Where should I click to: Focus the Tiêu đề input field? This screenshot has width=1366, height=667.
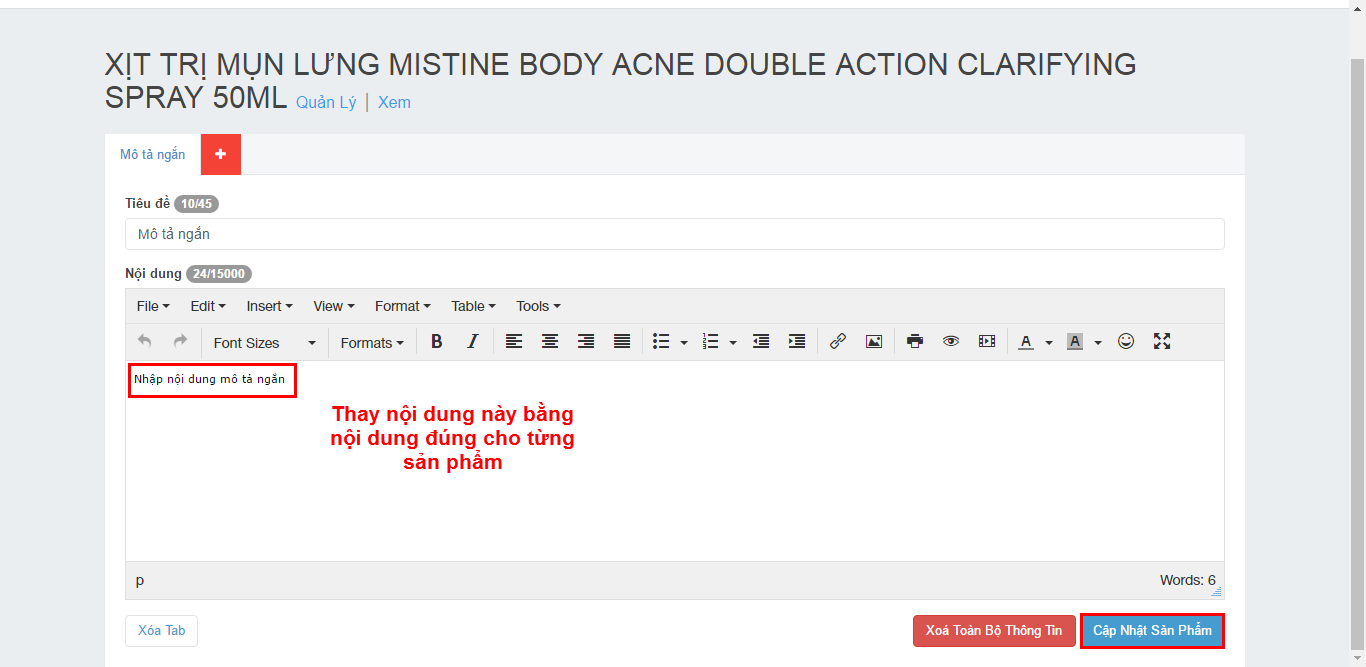(675, 234)
